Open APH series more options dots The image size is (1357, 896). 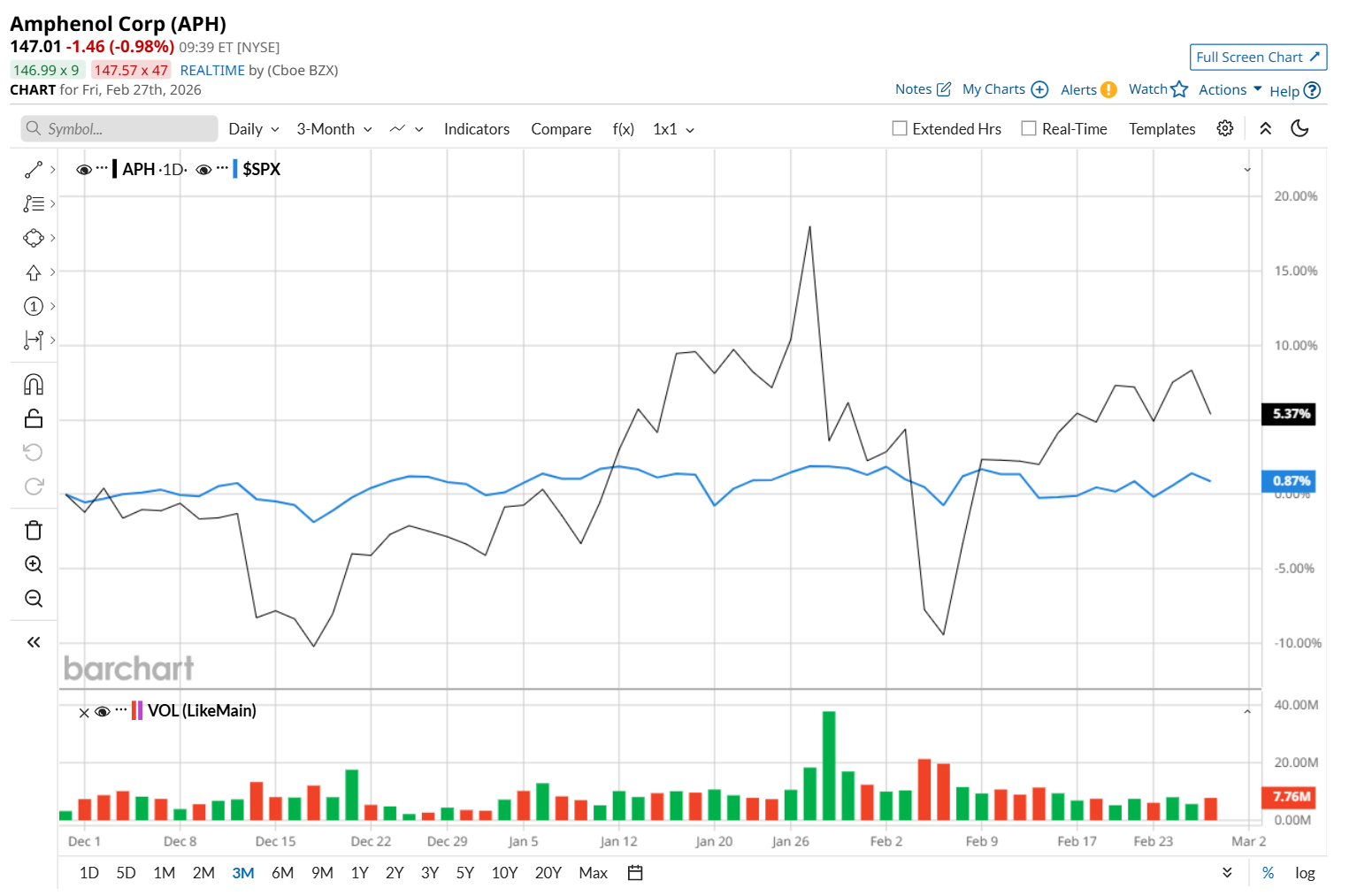(103, 168)
